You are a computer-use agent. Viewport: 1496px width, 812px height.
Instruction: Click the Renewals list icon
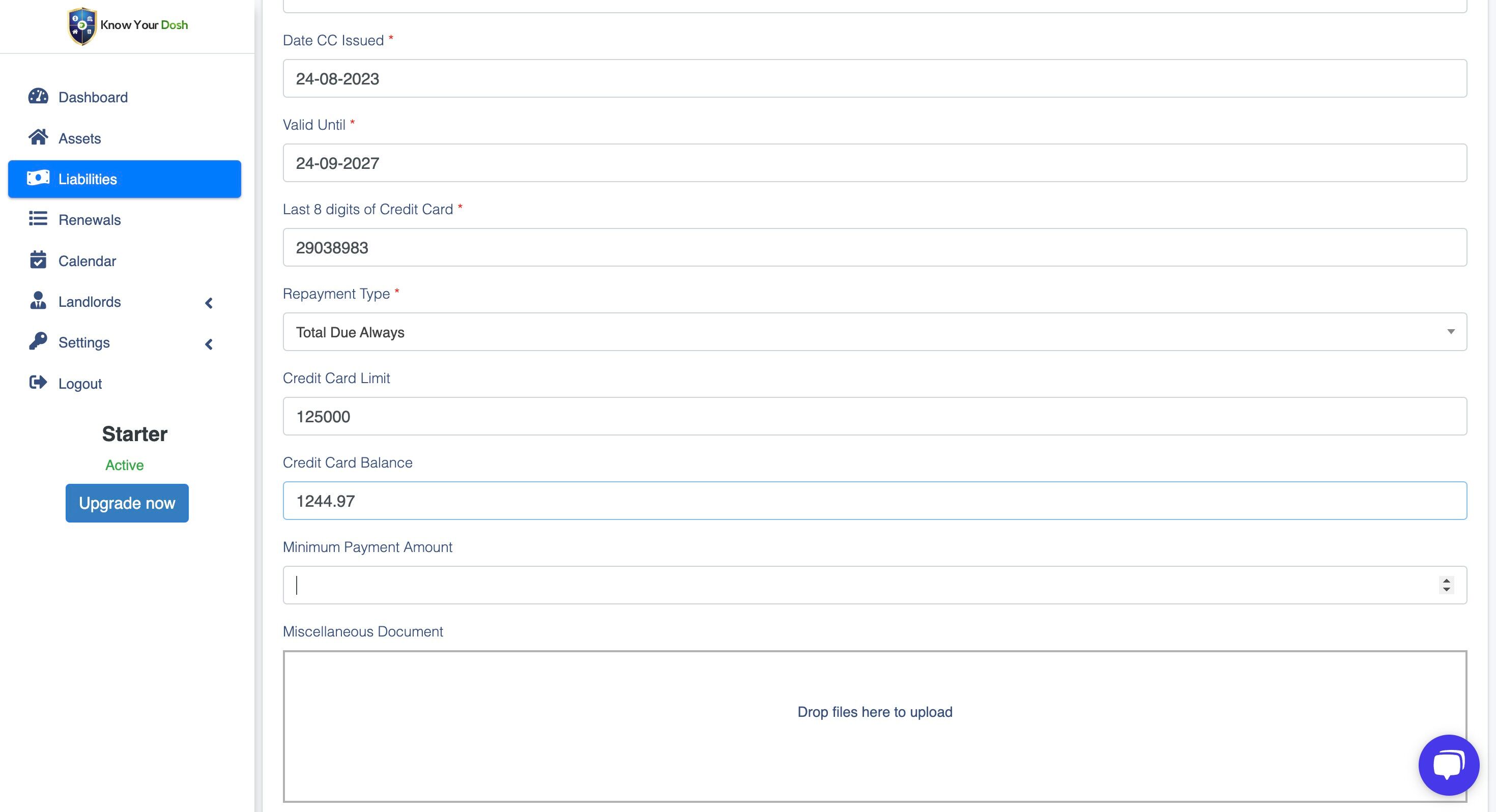(x=38, y=219)
